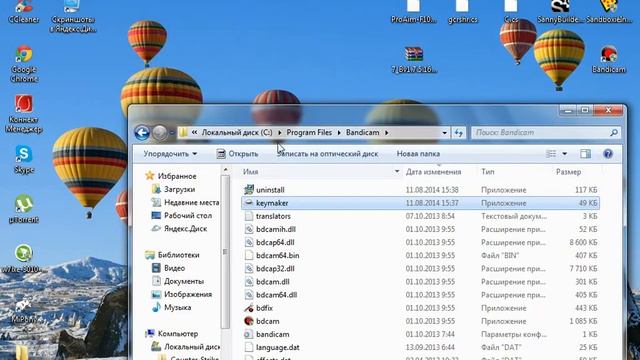Open Документы library in the navigation pane

184,281
